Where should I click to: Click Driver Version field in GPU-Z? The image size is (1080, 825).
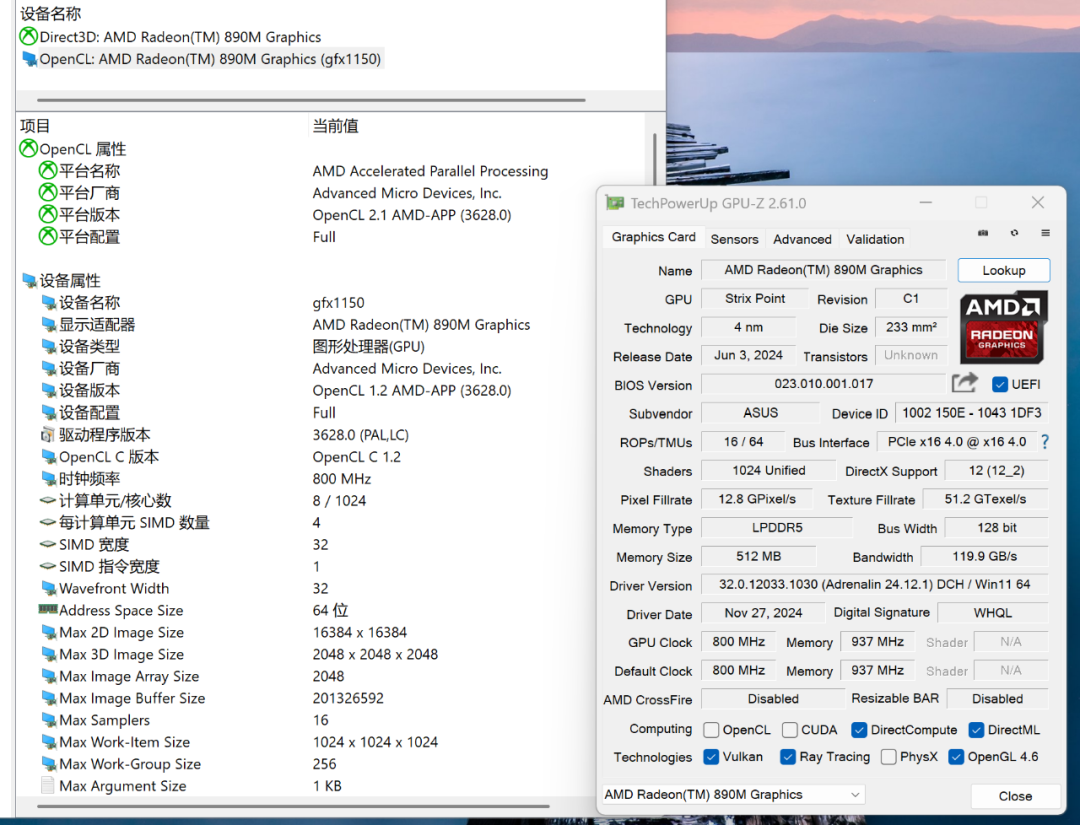point(875,585)
